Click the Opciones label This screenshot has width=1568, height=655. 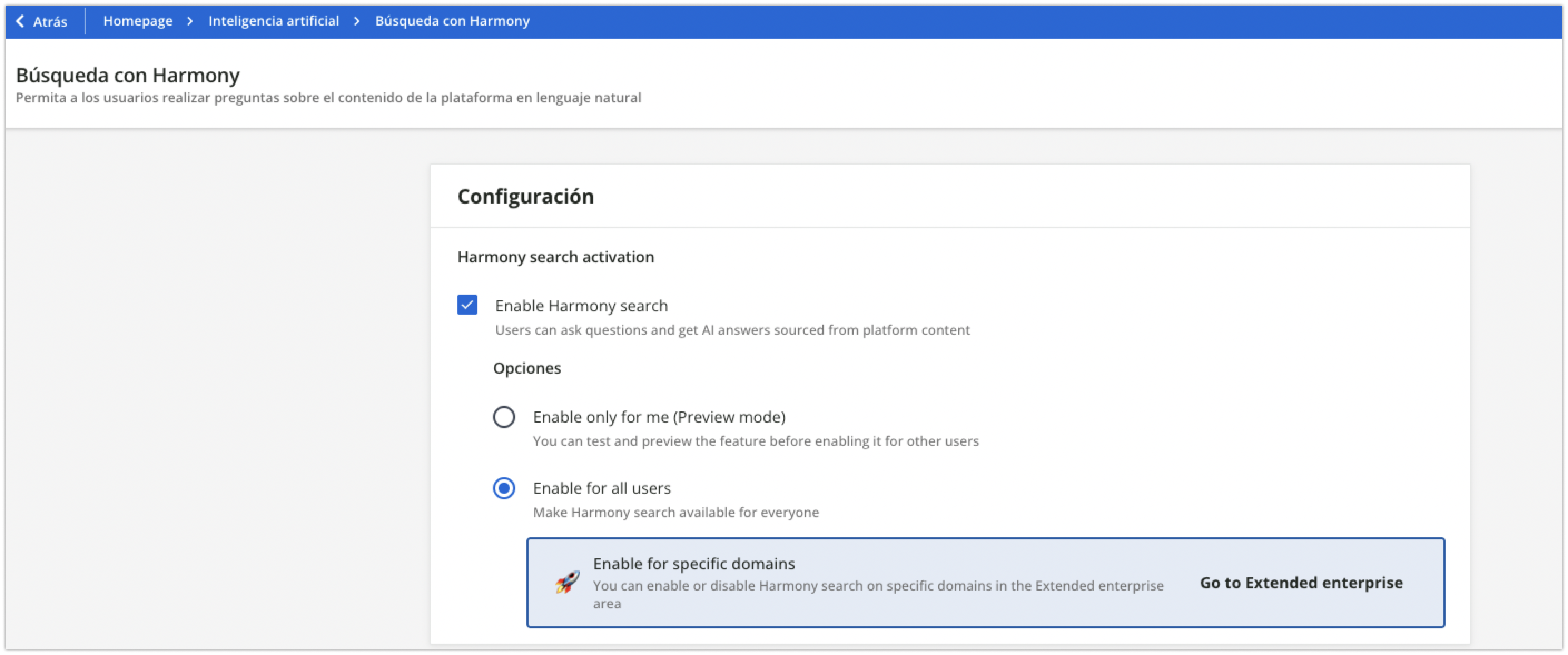coord(526,369)
